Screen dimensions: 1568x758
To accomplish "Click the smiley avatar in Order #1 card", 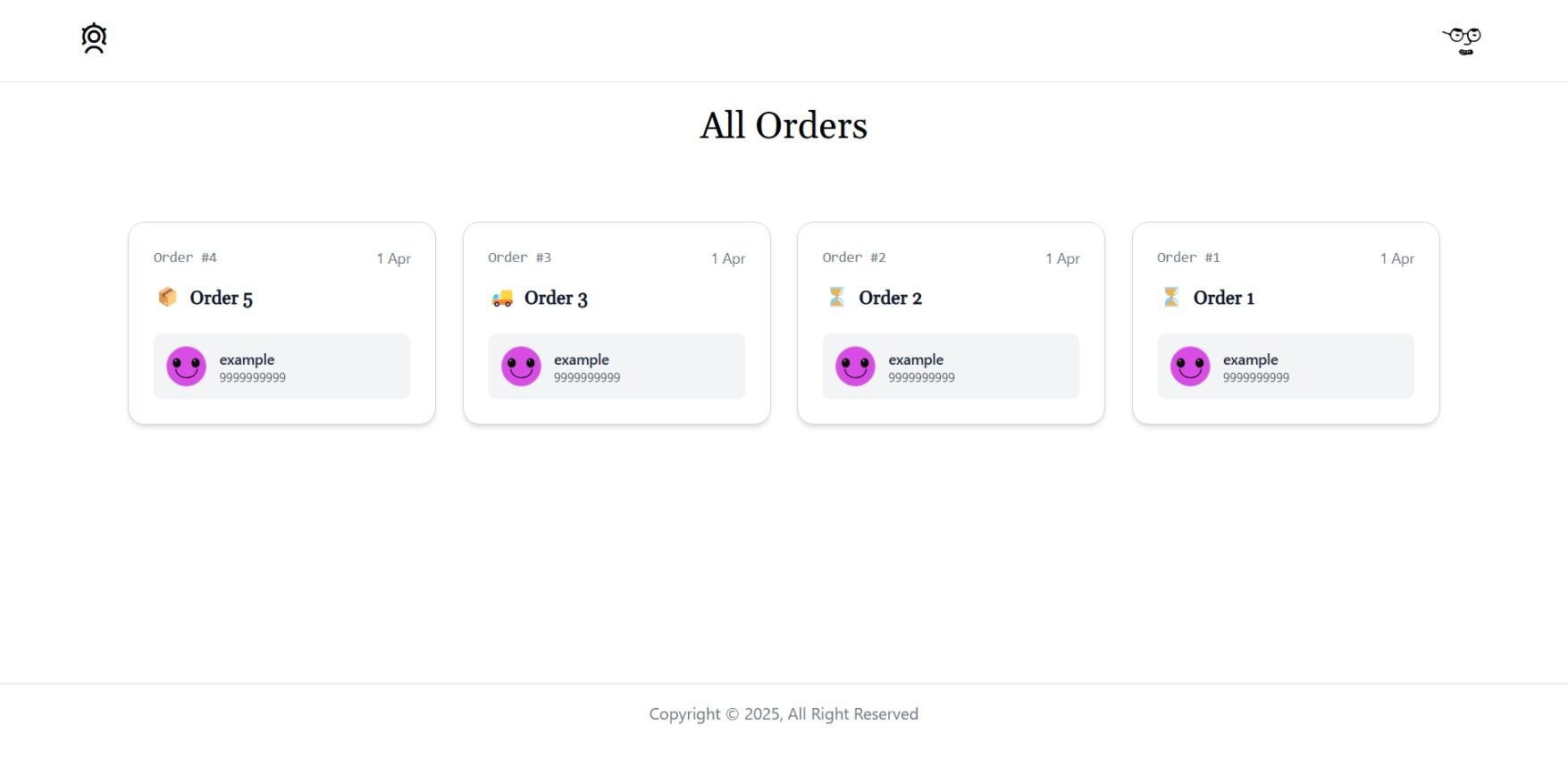I will point(1190,366).
